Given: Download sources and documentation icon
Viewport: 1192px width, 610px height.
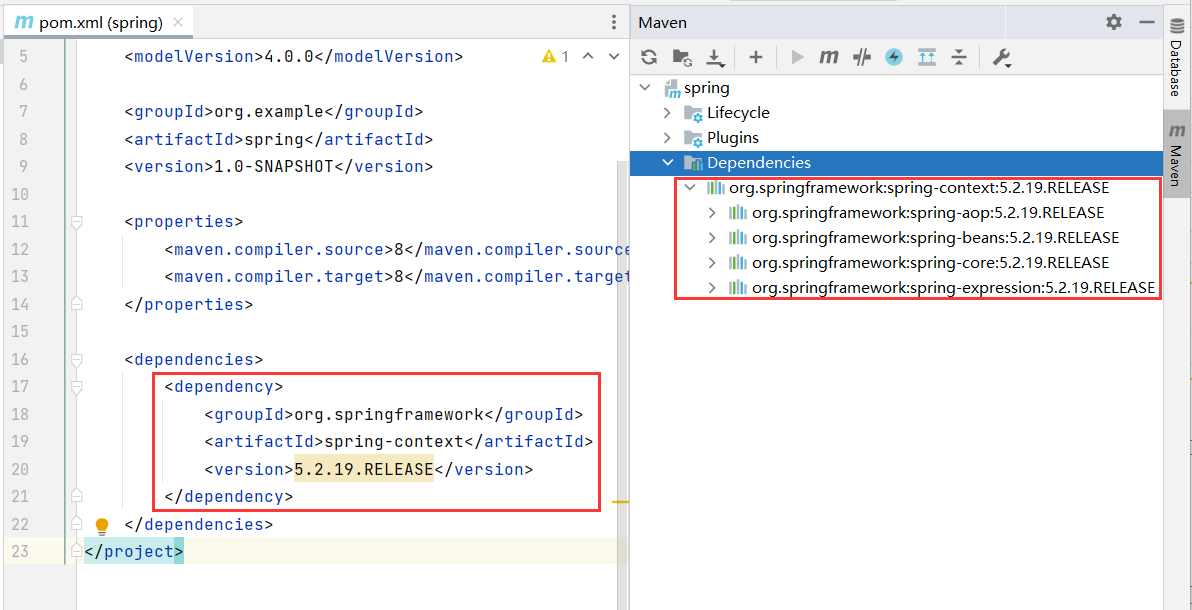Looking at the screenshot, I should click(715, 58).
